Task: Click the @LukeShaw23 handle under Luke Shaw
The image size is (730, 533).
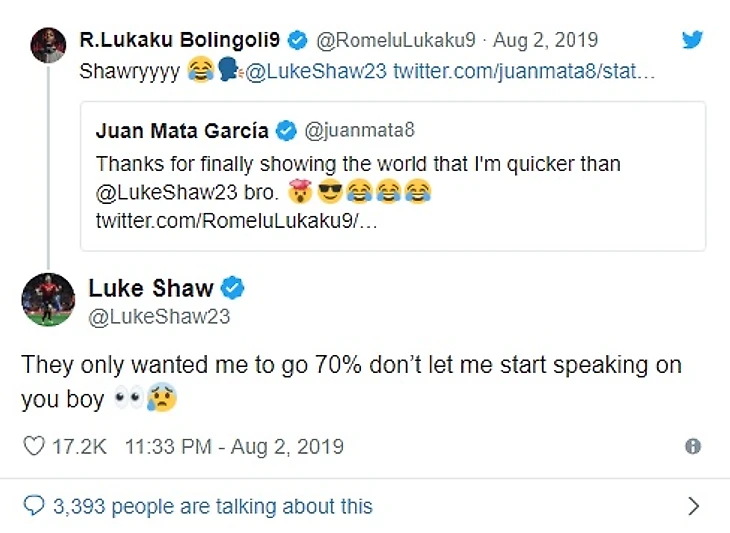Action: (160, 317)
